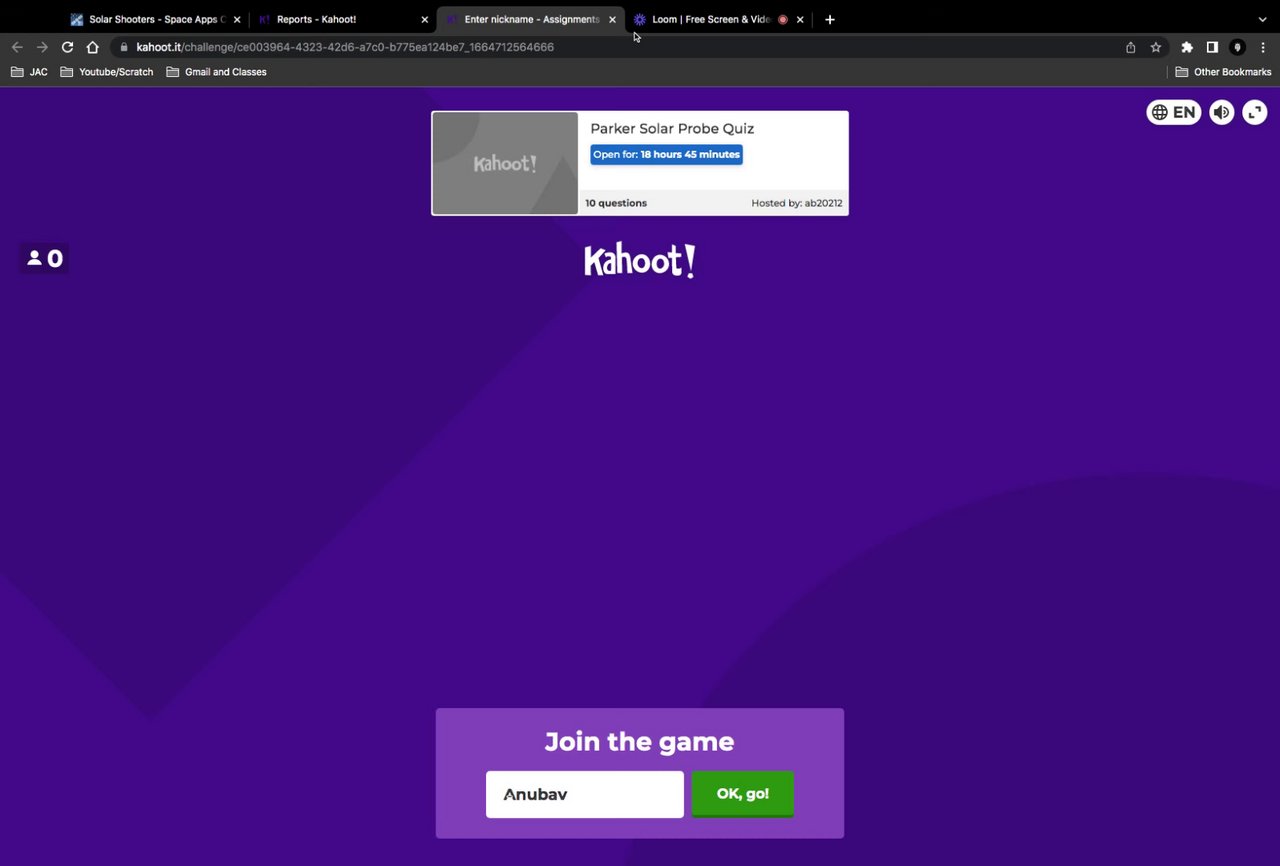1280x866 pixels.
Task: Change language with EN globe button
Action: 1174,112
